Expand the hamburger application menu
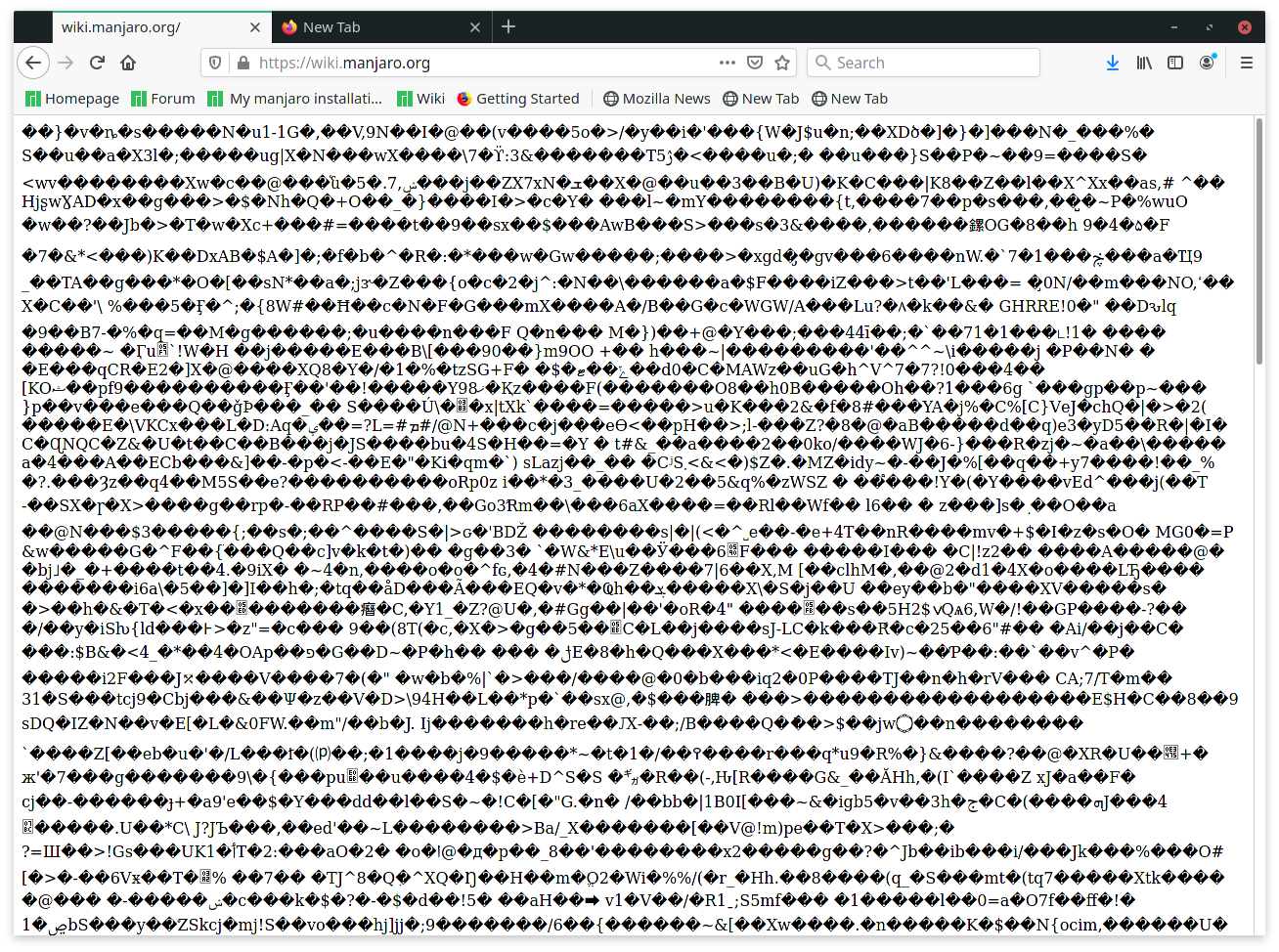This screenshot has width=1279, height=952. pyautogui.click(x=1247, y=63)
